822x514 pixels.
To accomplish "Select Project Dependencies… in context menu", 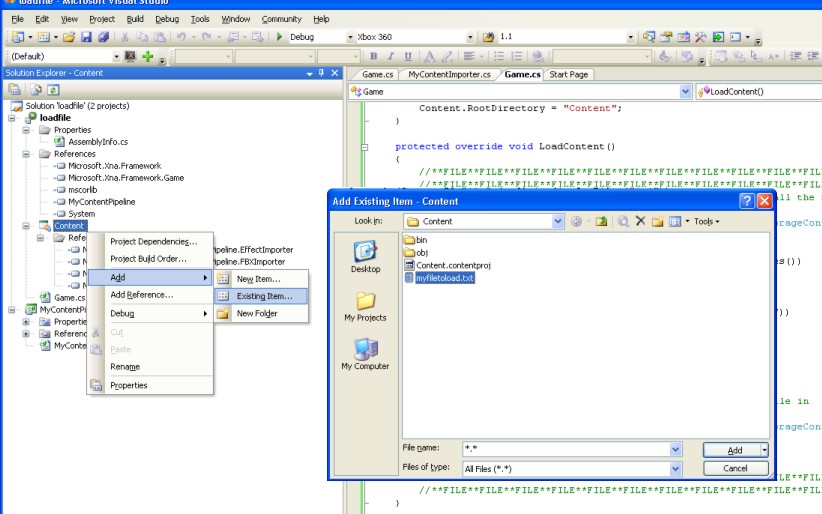I will tap(153, 241).
